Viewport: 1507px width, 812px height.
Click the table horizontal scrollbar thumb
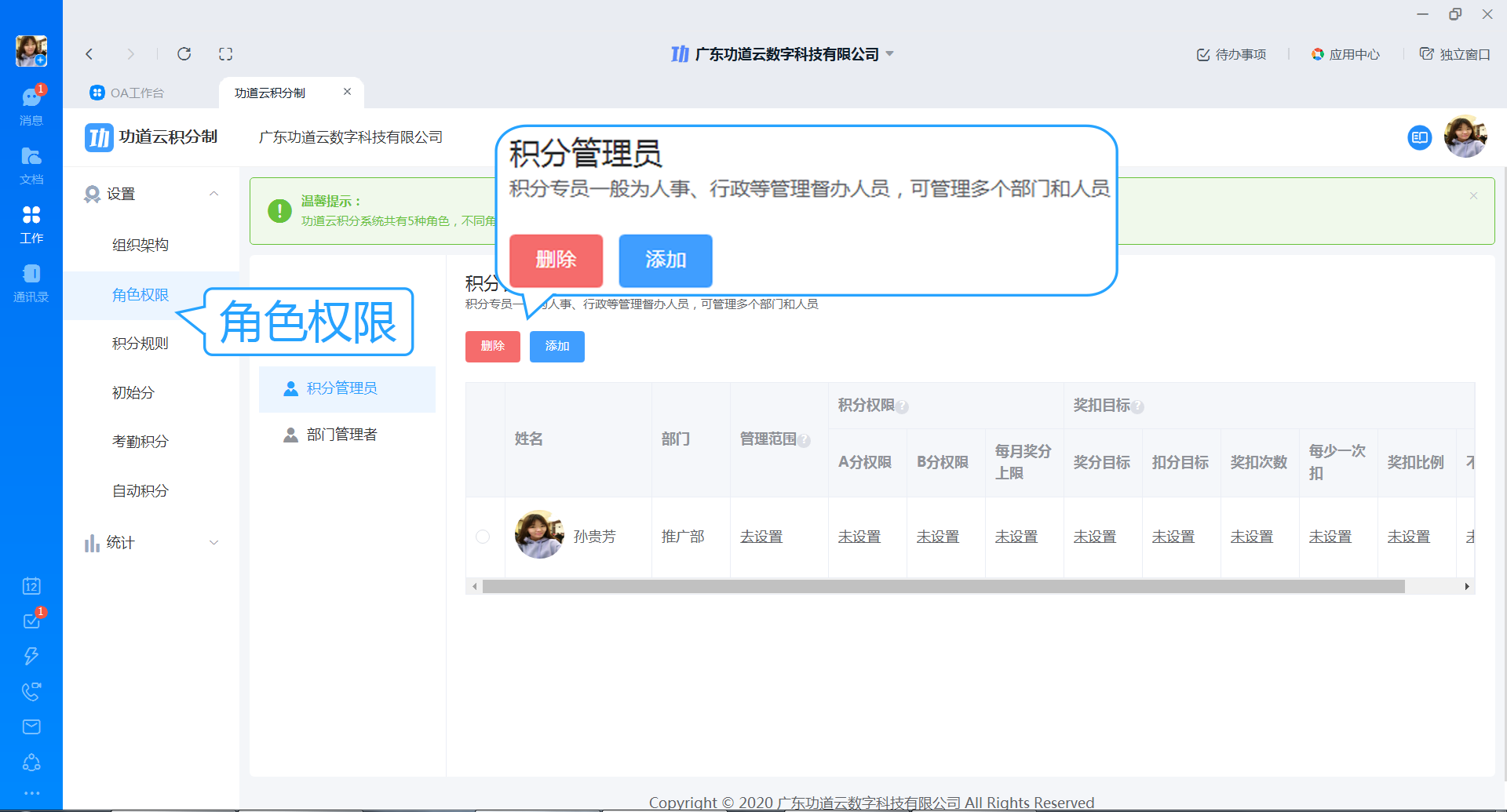(x=943, y=587)
